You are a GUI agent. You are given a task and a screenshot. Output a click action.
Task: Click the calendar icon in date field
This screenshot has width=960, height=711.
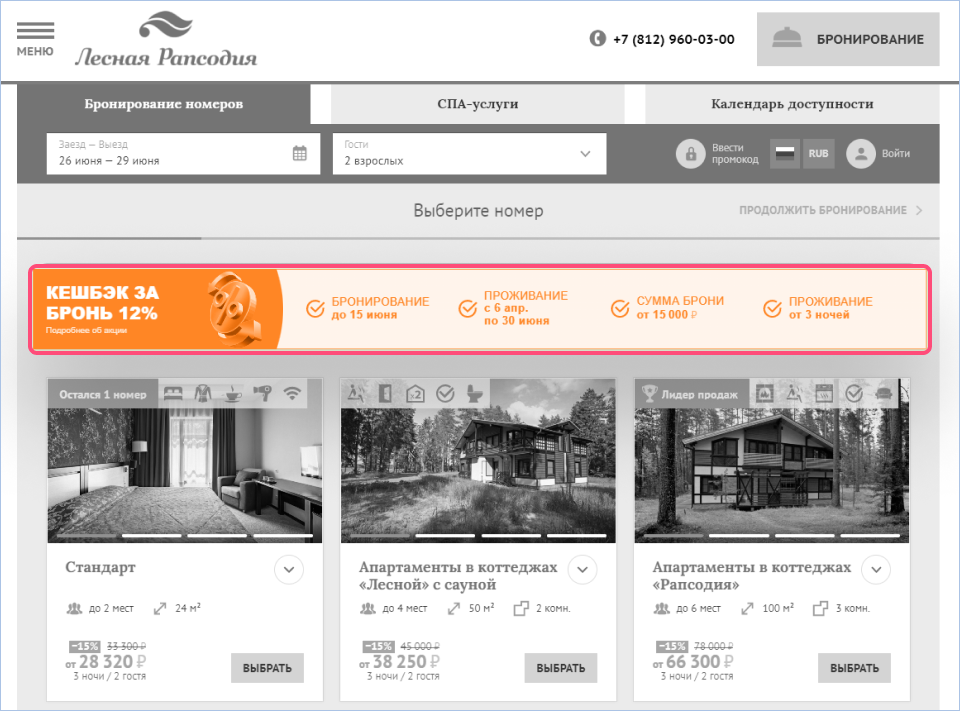click(x=299, y=153)
